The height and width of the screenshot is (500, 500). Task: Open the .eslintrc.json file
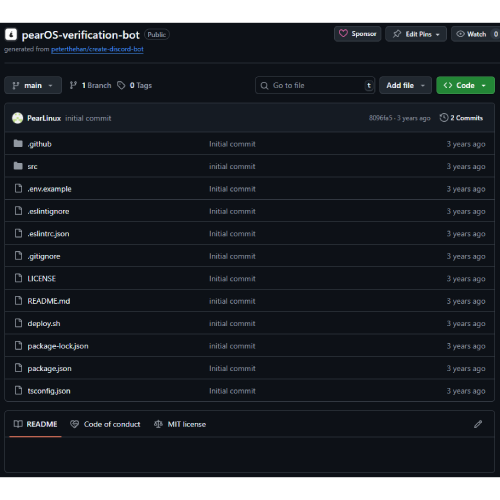click(48, 234)
